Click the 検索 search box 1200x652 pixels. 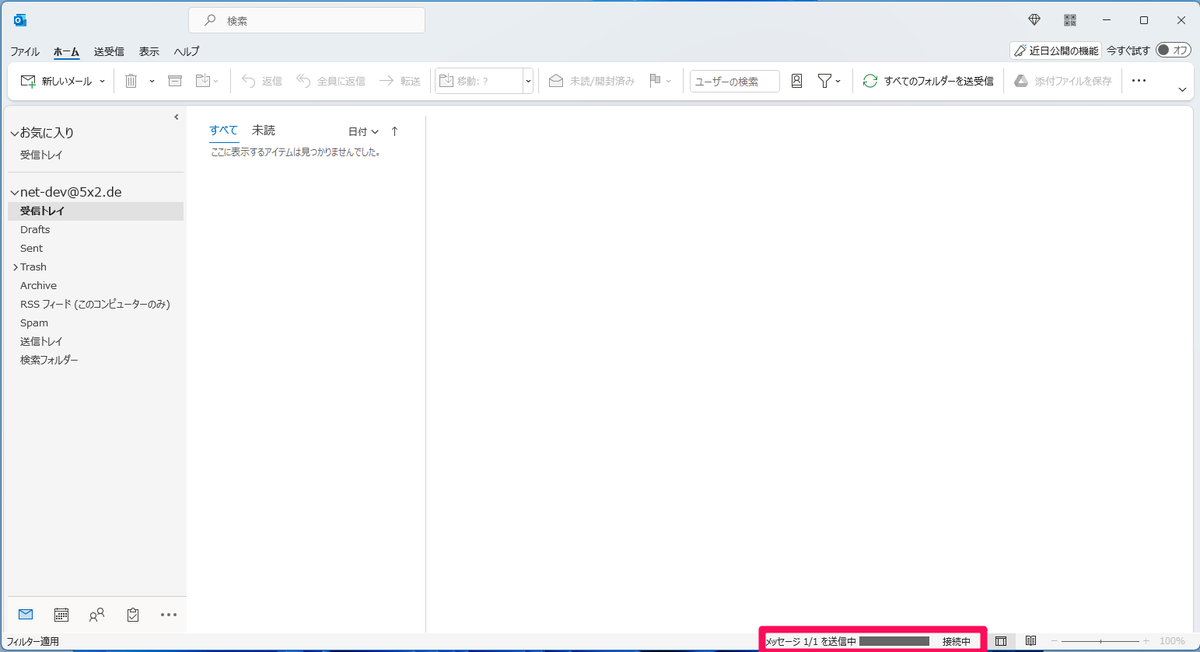[x=307, y=20]
